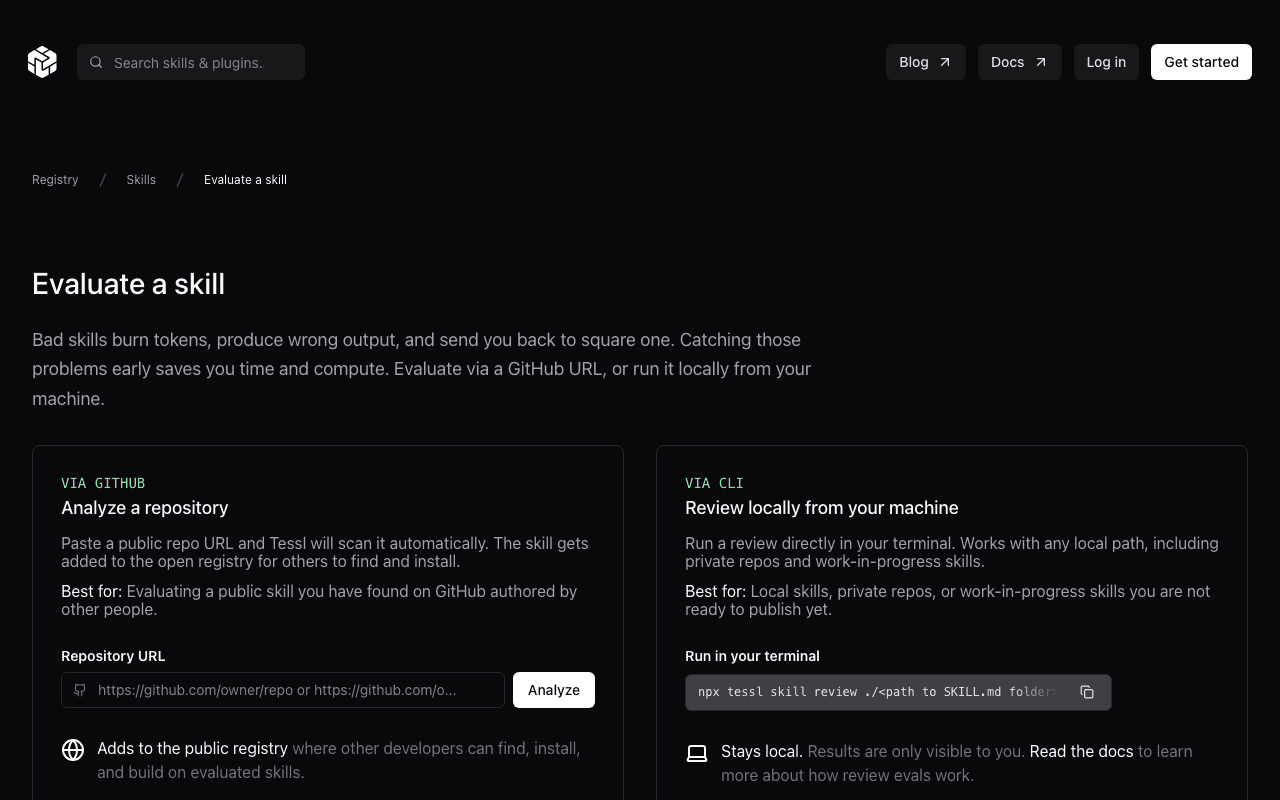The image size is (1280, 800).
Task: Select the Log in button
Action: (1106, 62)
